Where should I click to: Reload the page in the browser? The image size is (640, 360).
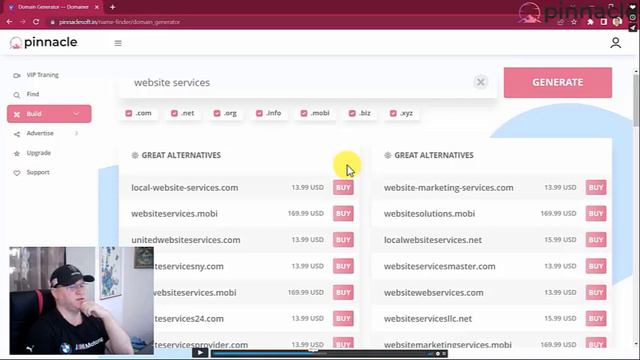coord(36,22)
